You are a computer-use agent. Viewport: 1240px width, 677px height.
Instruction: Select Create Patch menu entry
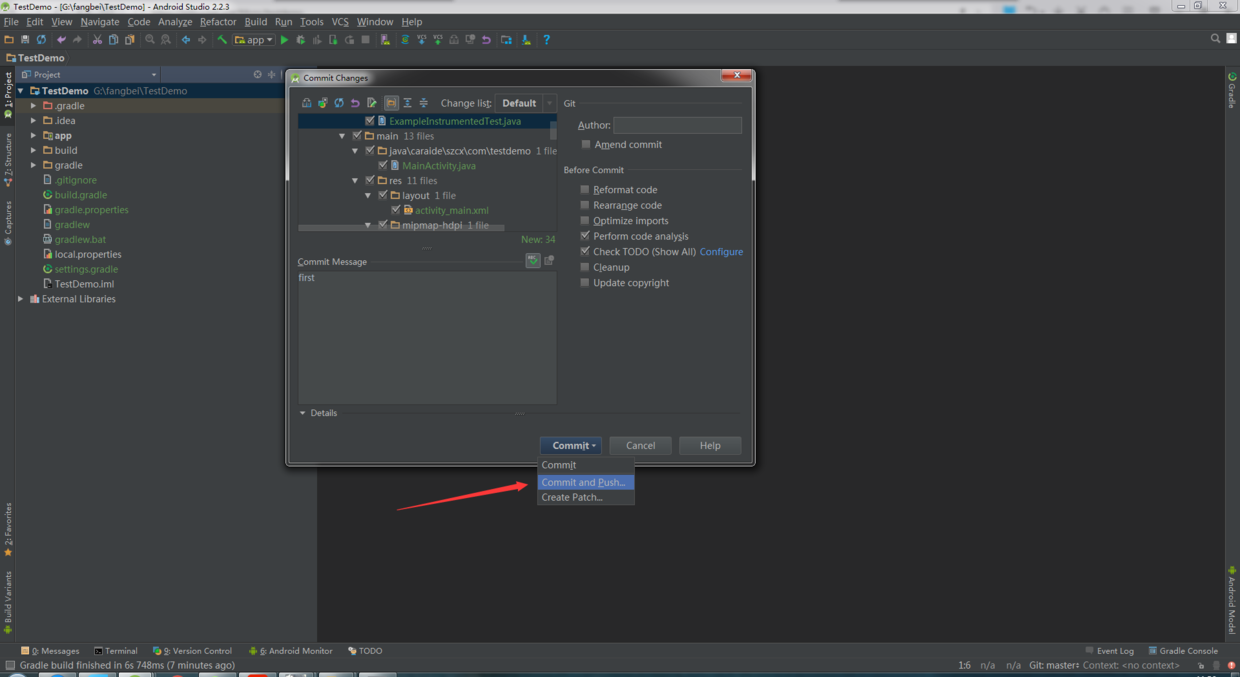click(x=585, y=497)
